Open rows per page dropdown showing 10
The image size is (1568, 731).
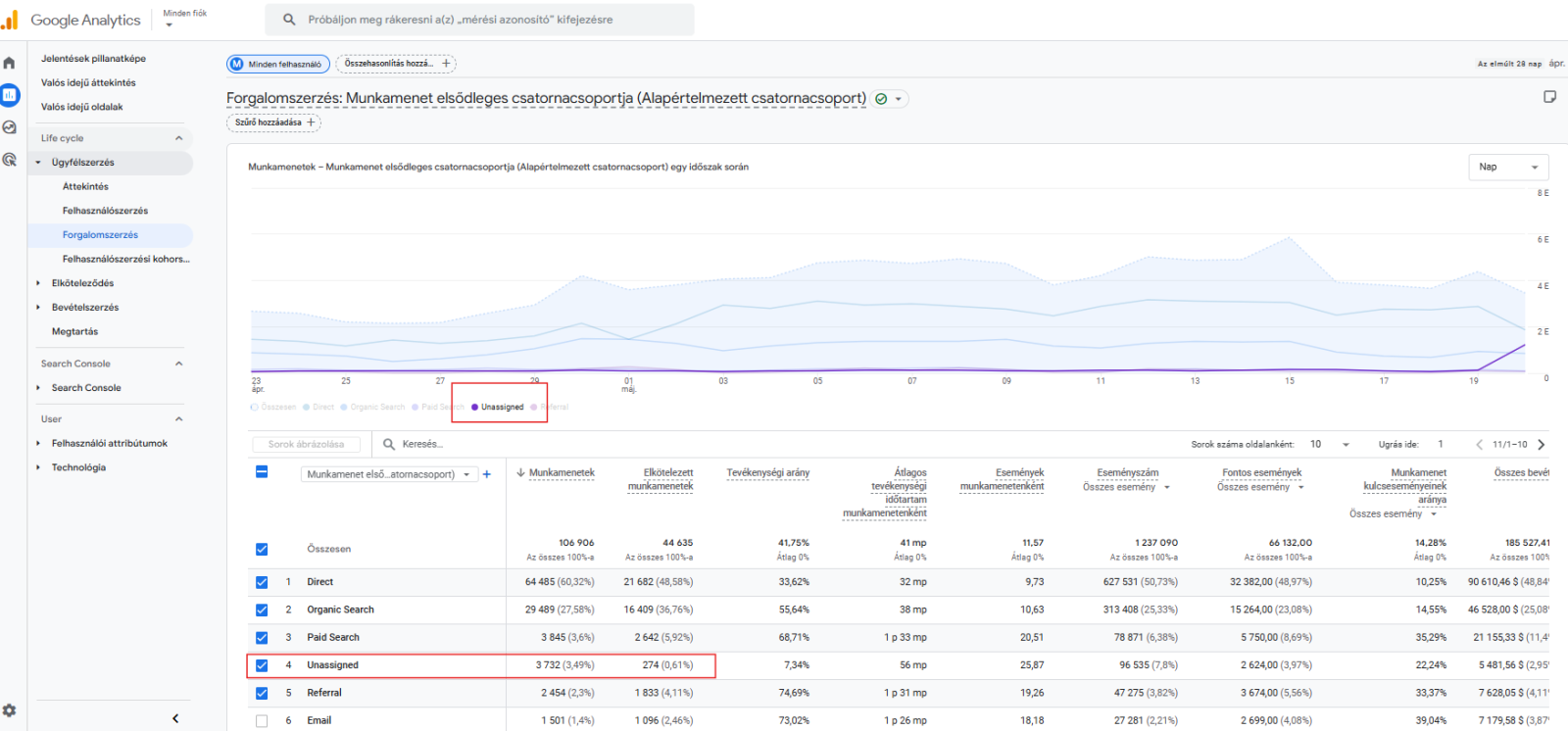(x=1330, y=445)
